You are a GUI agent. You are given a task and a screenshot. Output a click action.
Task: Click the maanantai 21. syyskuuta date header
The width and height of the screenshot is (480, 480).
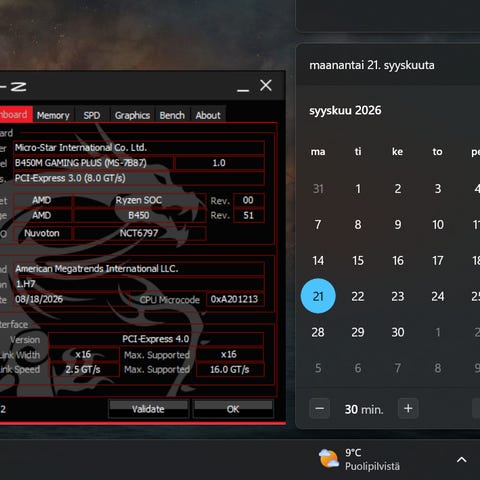[x=372, y=65]
